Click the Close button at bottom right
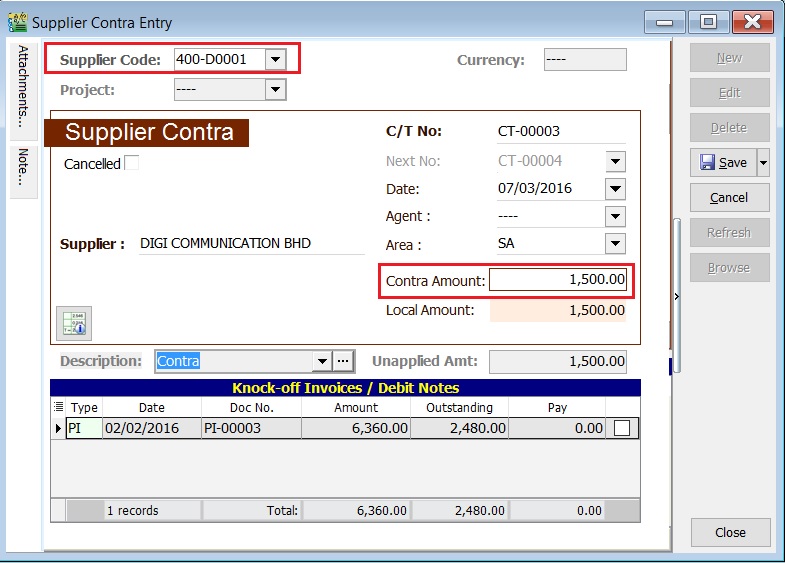 (730, 532)
